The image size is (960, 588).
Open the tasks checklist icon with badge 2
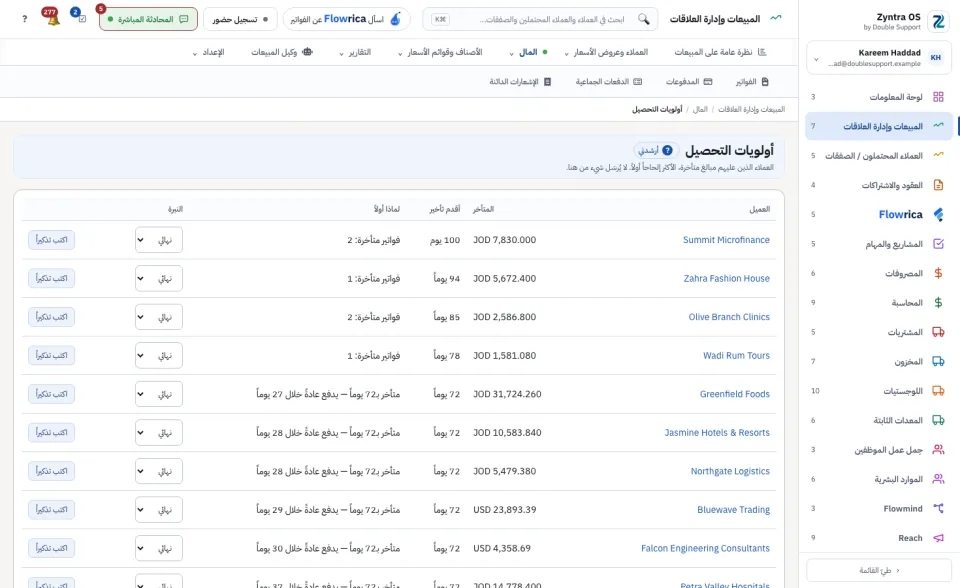click(80, 17)
